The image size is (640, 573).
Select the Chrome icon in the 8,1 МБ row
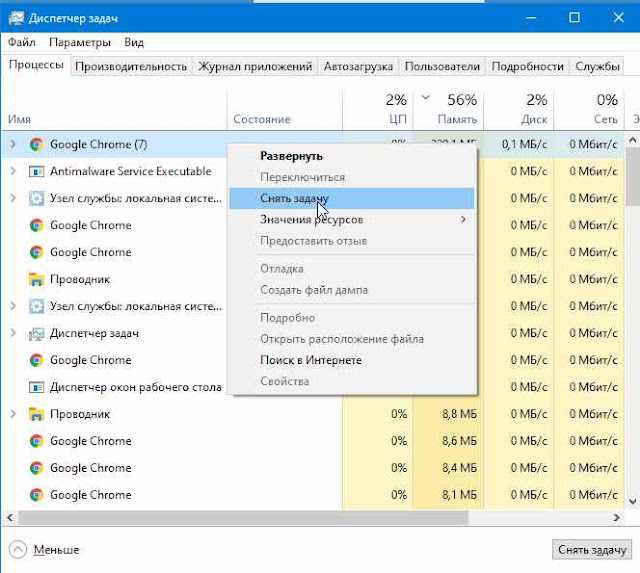click(36, 495)
